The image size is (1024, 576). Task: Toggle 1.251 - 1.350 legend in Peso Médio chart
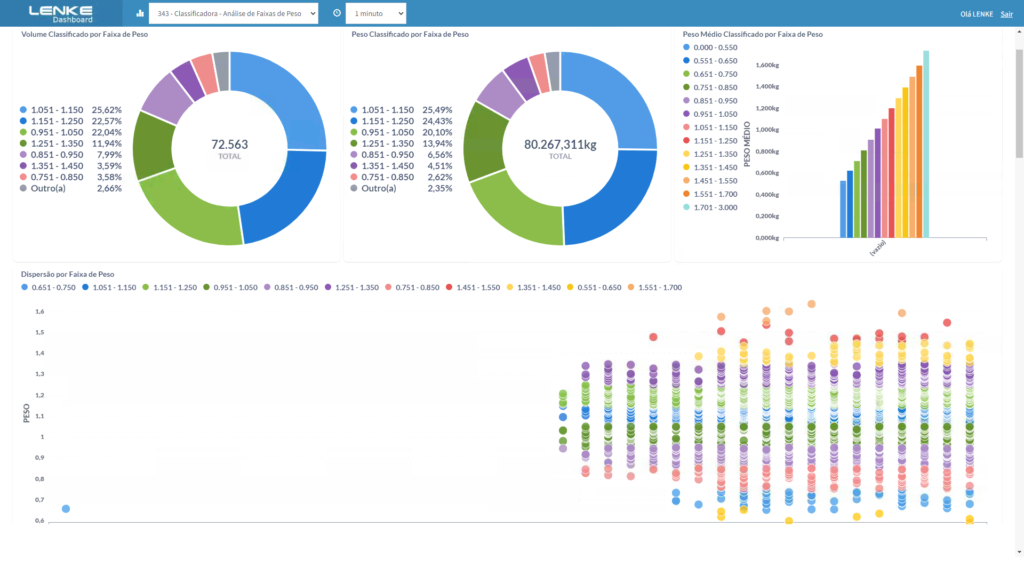coord(710,154)
